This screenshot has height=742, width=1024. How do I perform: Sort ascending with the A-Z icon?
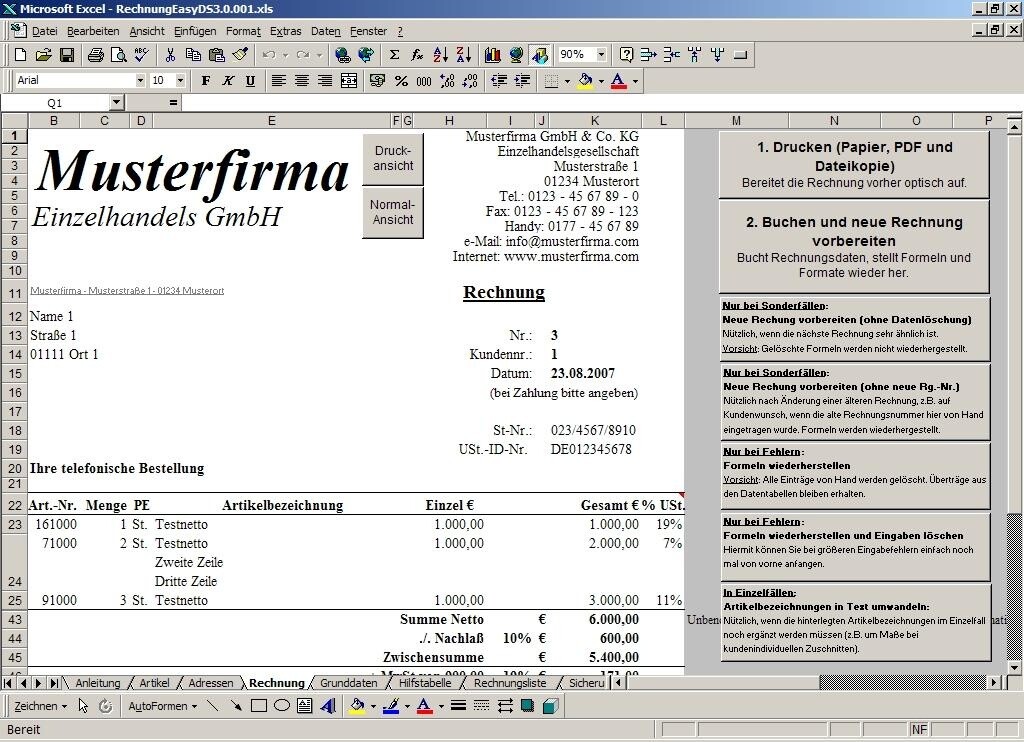(x=441, y=55)
